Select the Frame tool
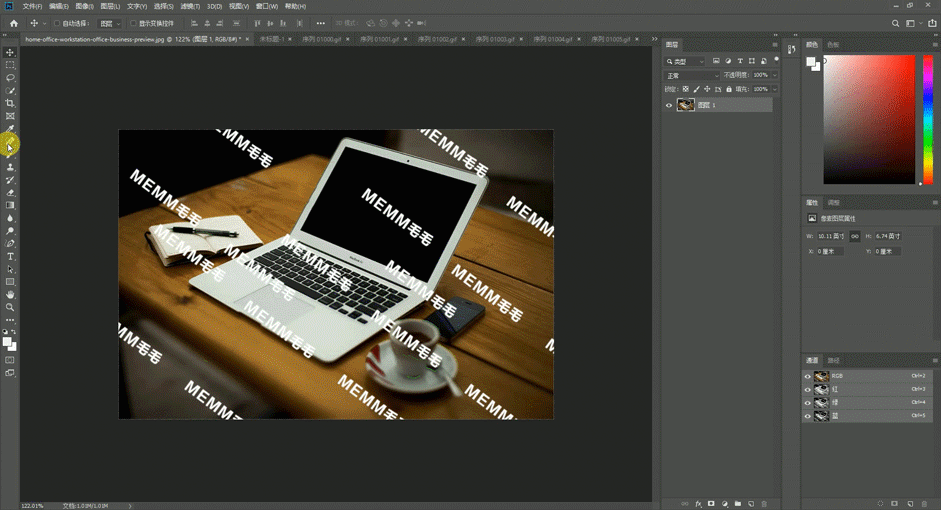This screenshot has height=510, width=941. point(10,116)
